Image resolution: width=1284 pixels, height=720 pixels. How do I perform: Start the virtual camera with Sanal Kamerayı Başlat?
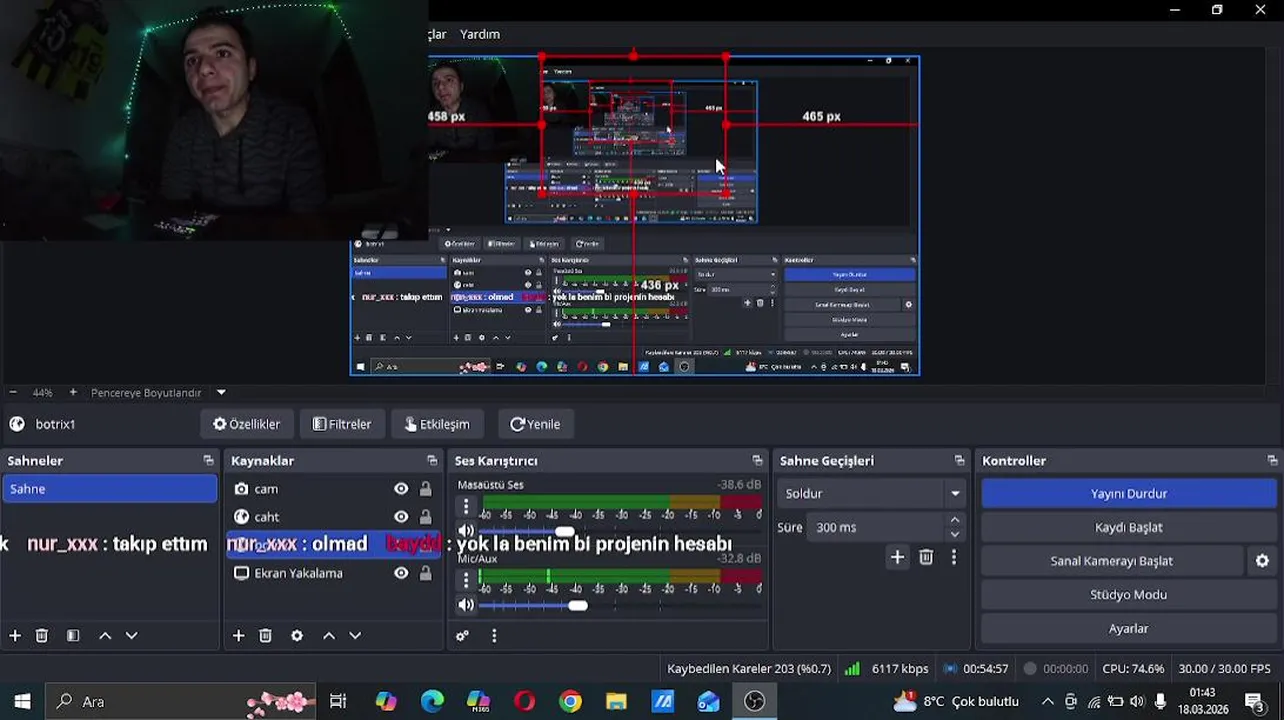pos(1111,561)
